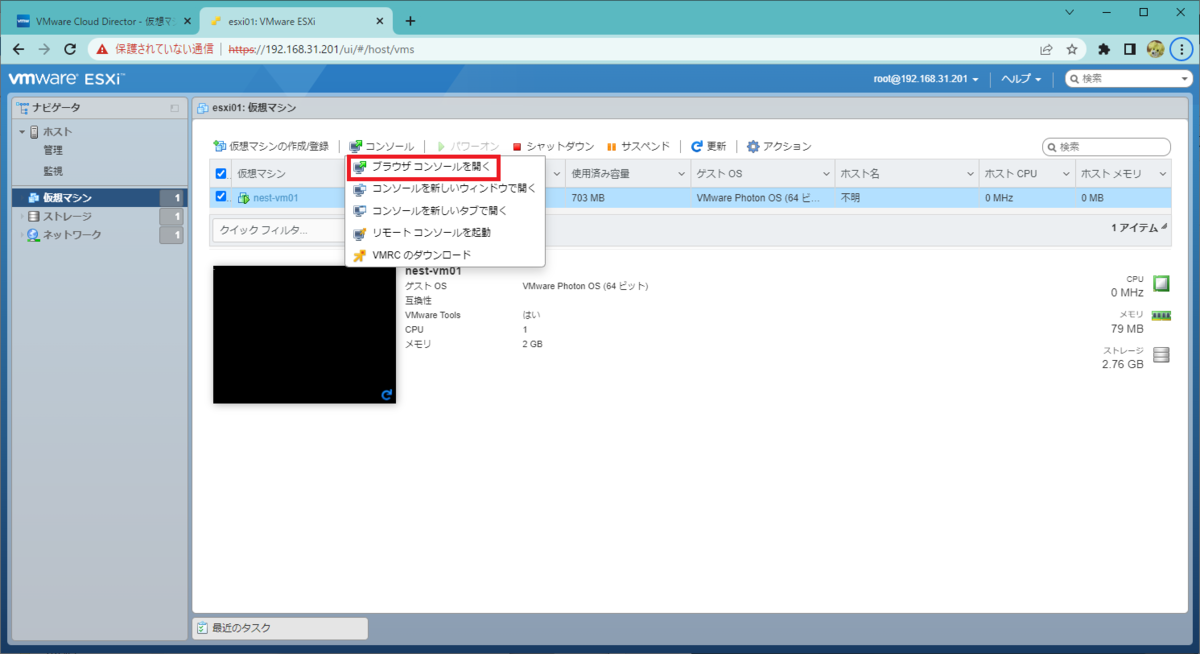
Task: Click the browser back arrow
Action: click(x=17, y=48)
